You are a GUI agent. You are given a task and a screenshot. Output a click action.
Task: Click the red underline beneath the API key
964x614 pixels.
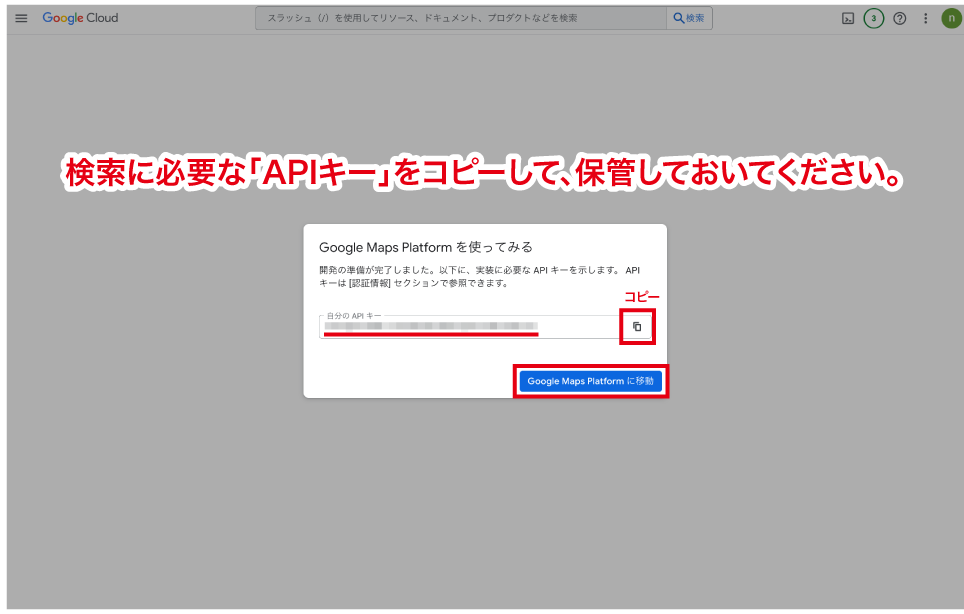tap(430, 334)
